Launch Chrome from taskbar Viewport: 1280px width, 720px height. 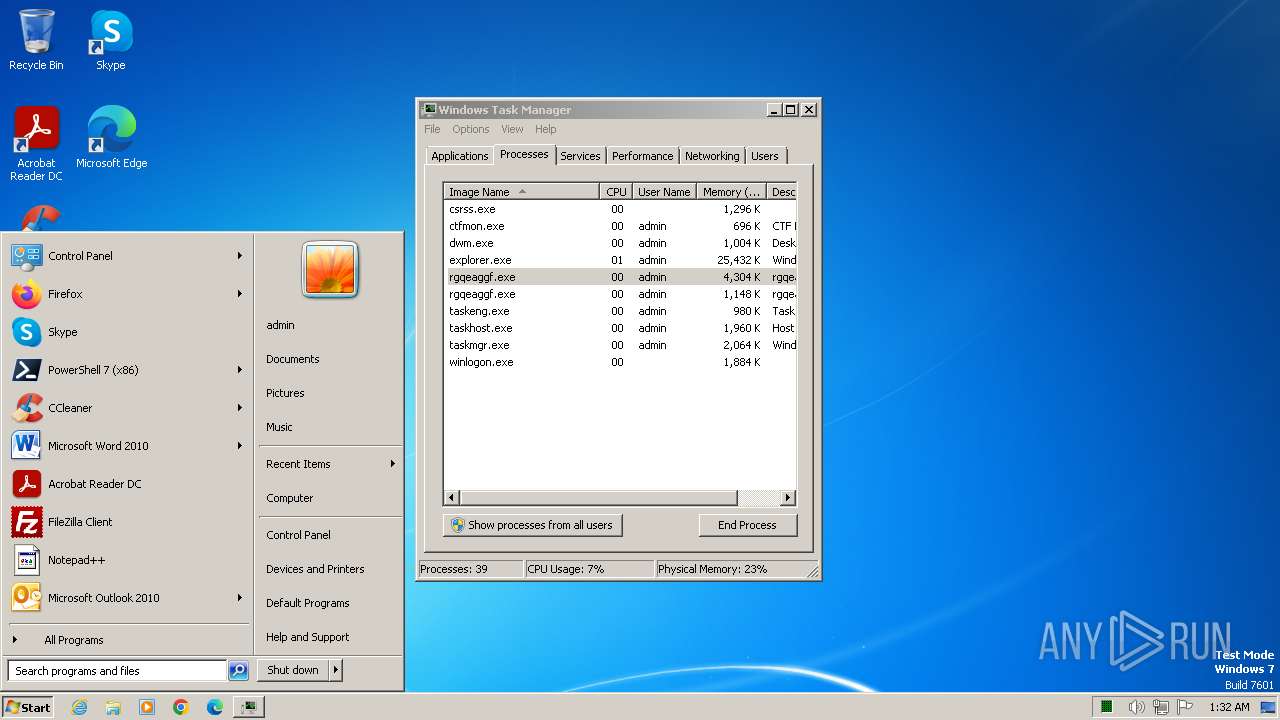coord(181,707)
